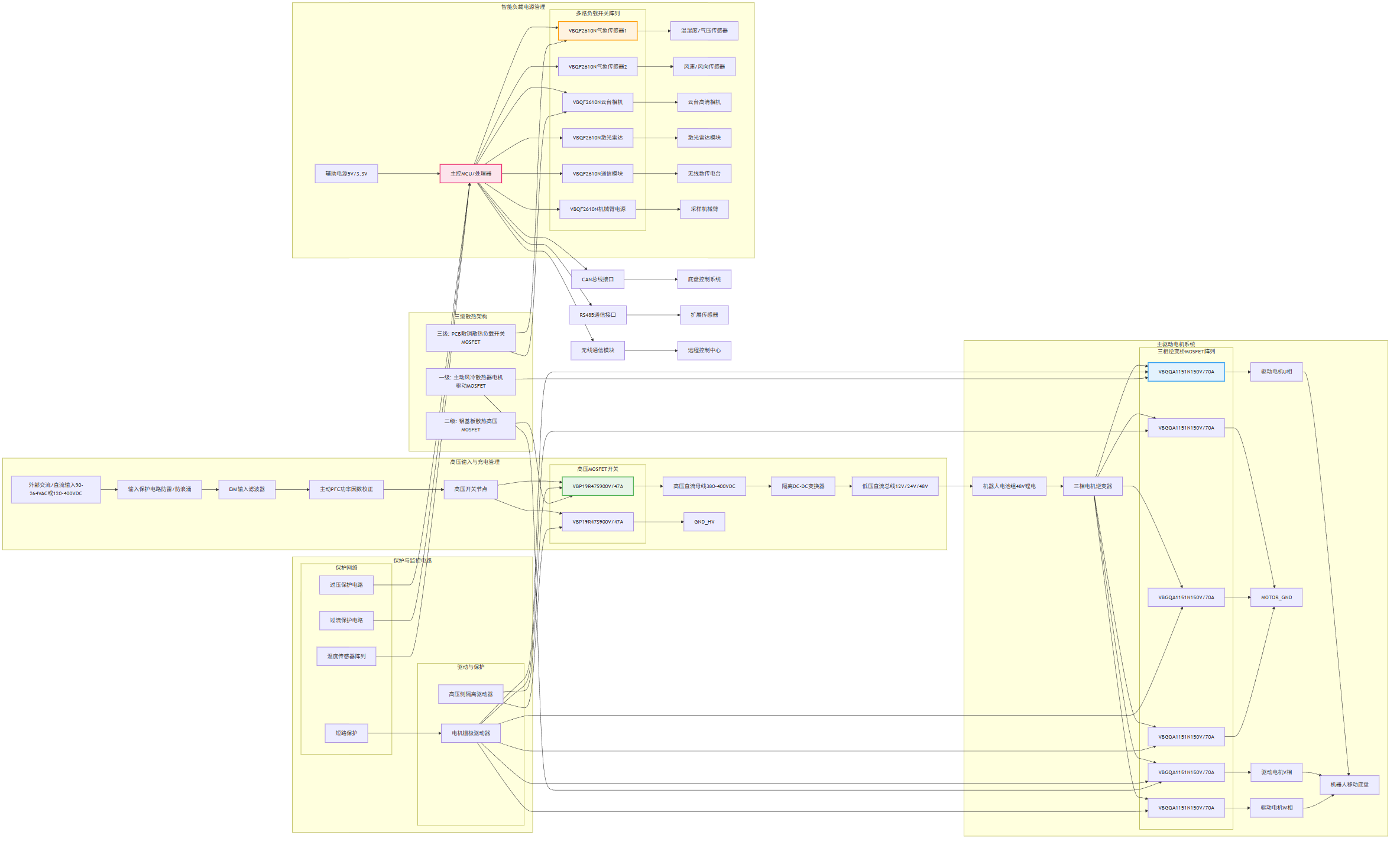This screenshot has height=845, width=1400.
Task: Click the blue-highlighted VBGQA1151N150V/70A node
Action: coord(1186,372)
